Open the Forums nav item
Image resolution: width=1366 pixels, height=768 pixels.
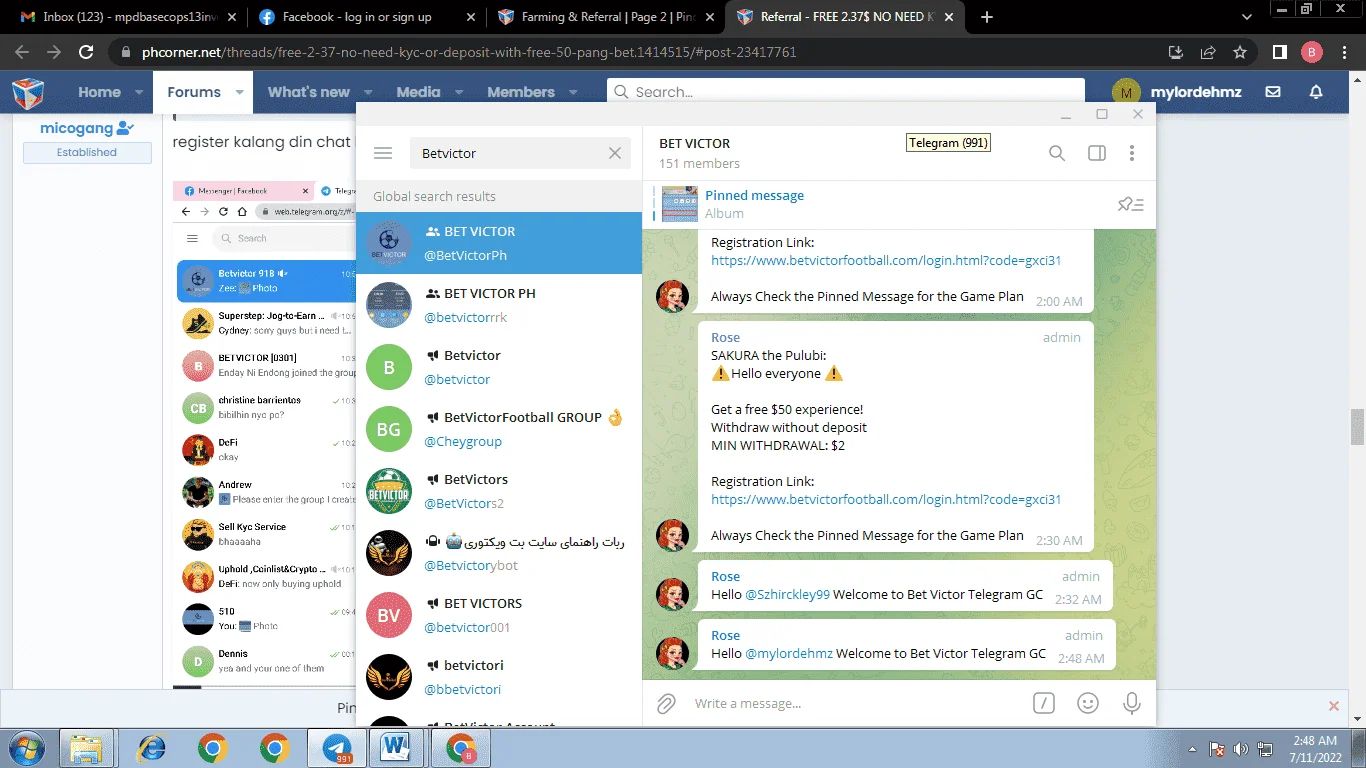194,92
